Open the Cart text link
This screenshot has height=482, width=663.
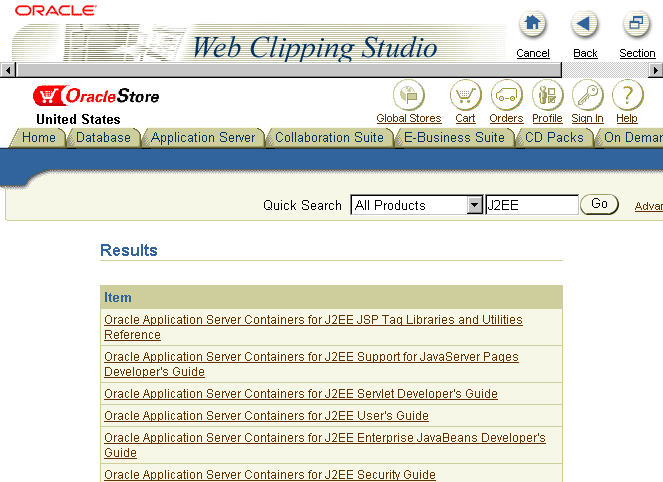[x=465, y=118]
